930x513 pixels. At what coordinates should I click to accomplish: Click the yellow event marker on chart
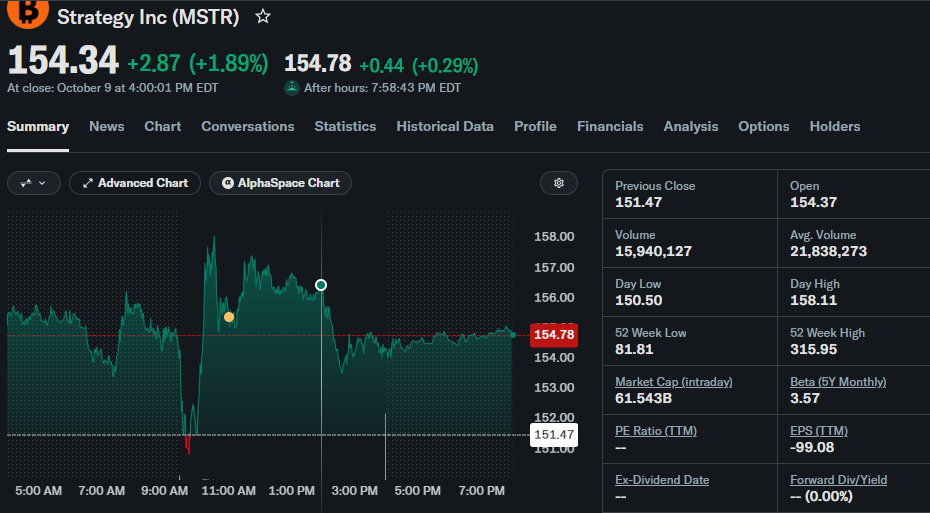tap(229, 317)
